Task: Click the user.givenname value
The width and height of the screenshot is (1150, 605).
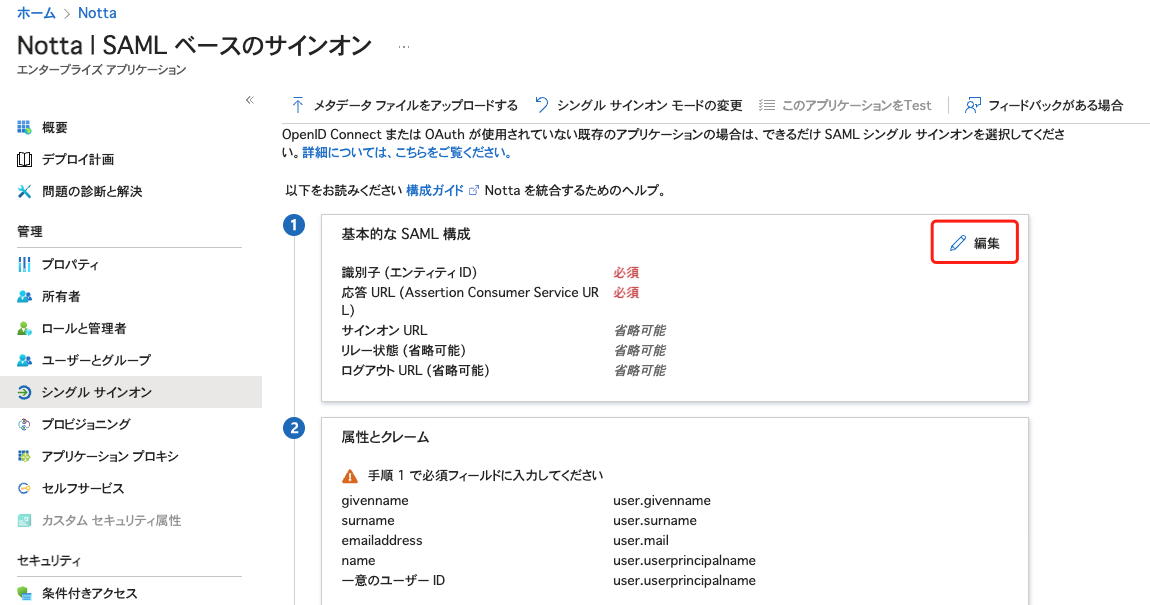Action: (662, 500)
